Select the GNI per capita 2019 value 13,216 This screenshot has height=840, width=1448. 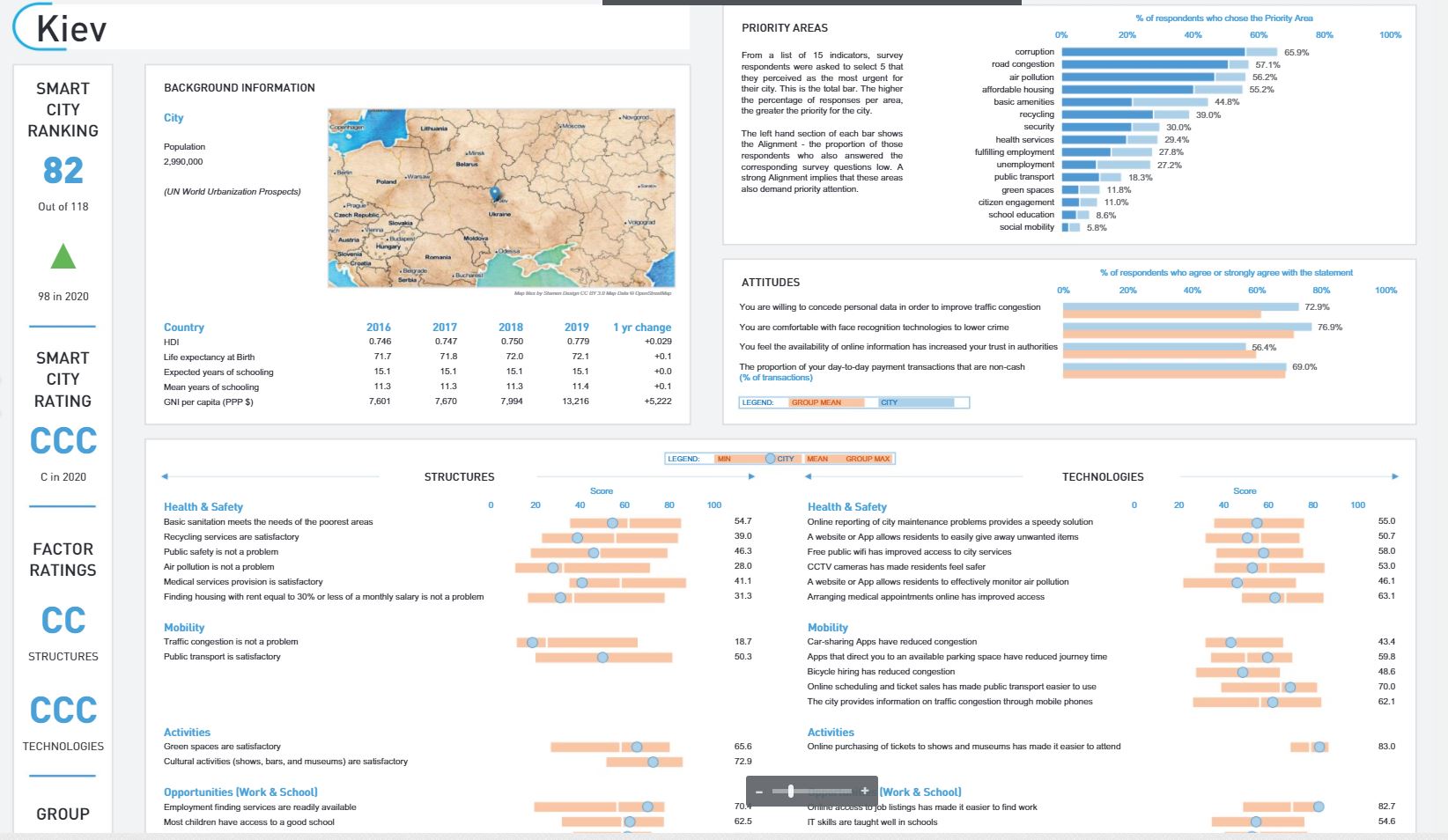coord(576,402)
